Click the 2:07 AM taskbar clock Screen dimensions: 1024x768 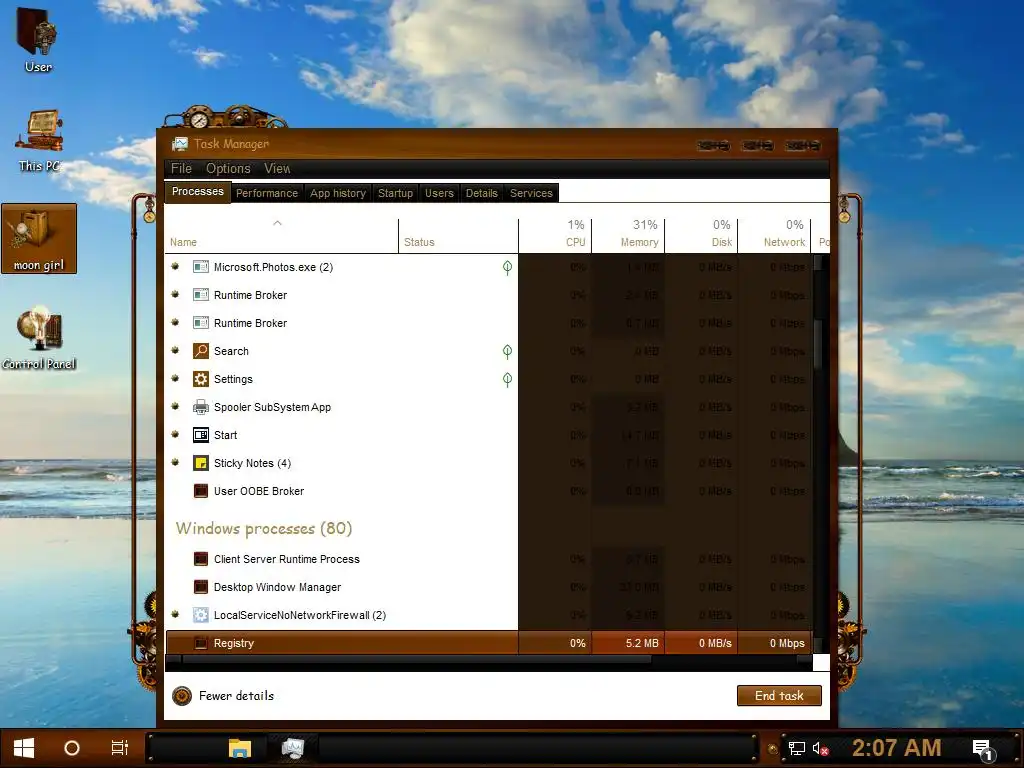[x=896, y=748]
